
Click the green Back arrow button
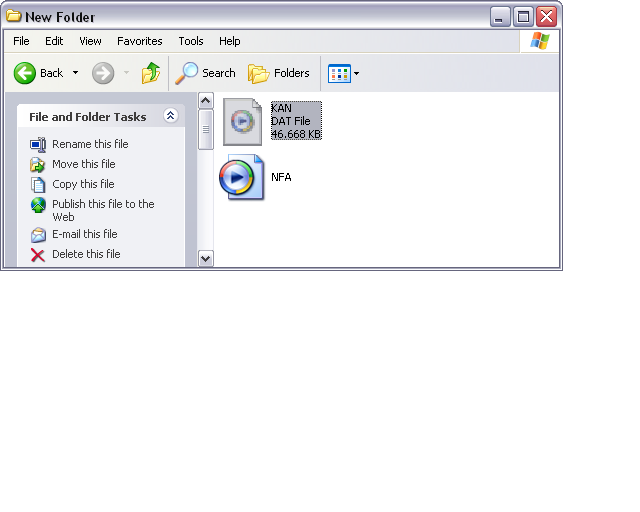(x=25, y=73)
